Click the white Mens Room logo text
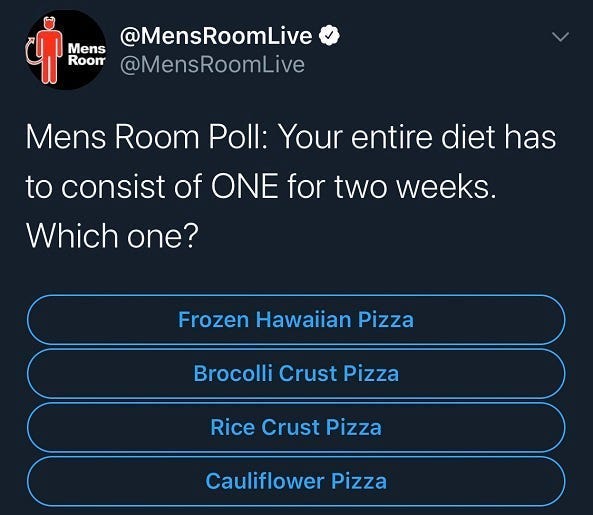This screenshot has height=515, width=593. click(x=87, y=54)
